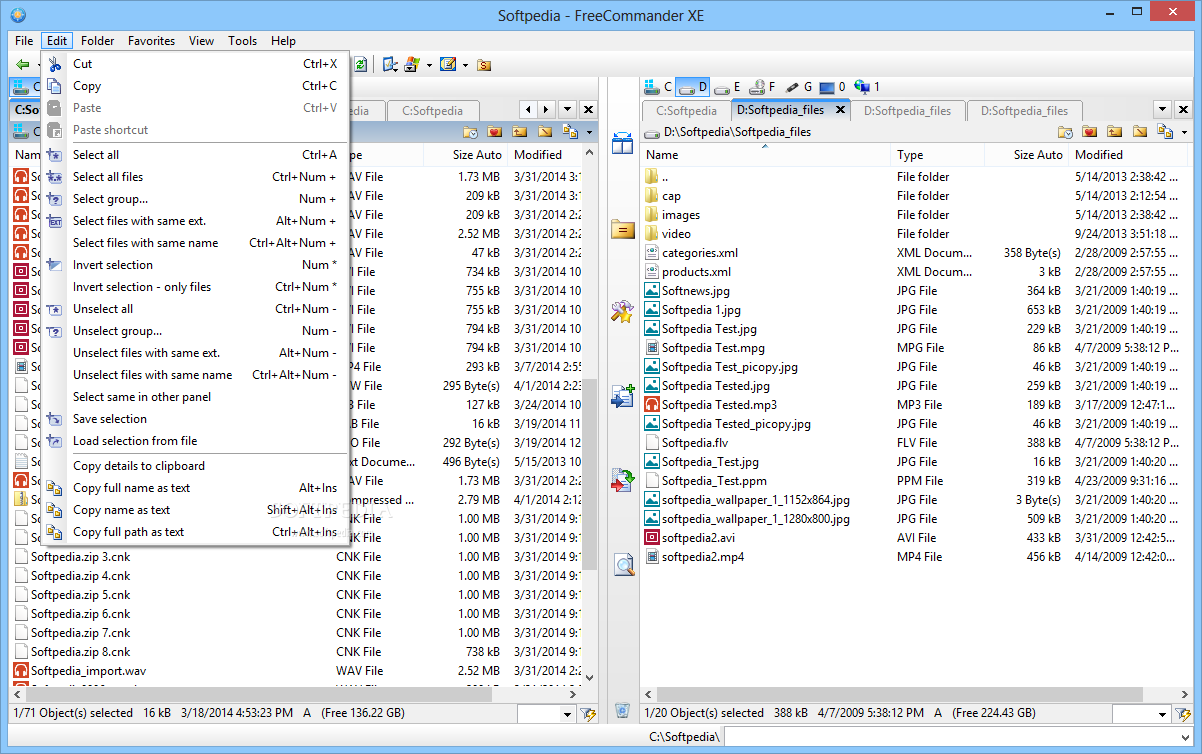1202x754 pixels.
Task: Open the Favorites menu
Action: pos(151,41)
